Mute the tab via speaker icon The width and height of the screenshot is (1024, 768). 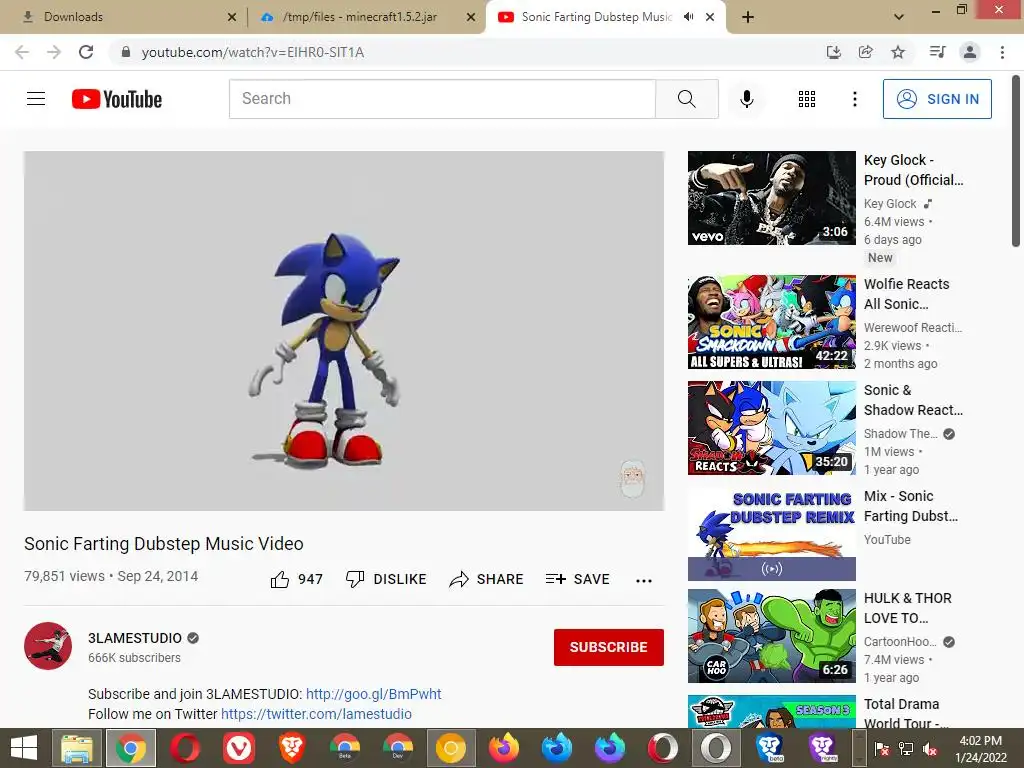[x=688, y=17]
